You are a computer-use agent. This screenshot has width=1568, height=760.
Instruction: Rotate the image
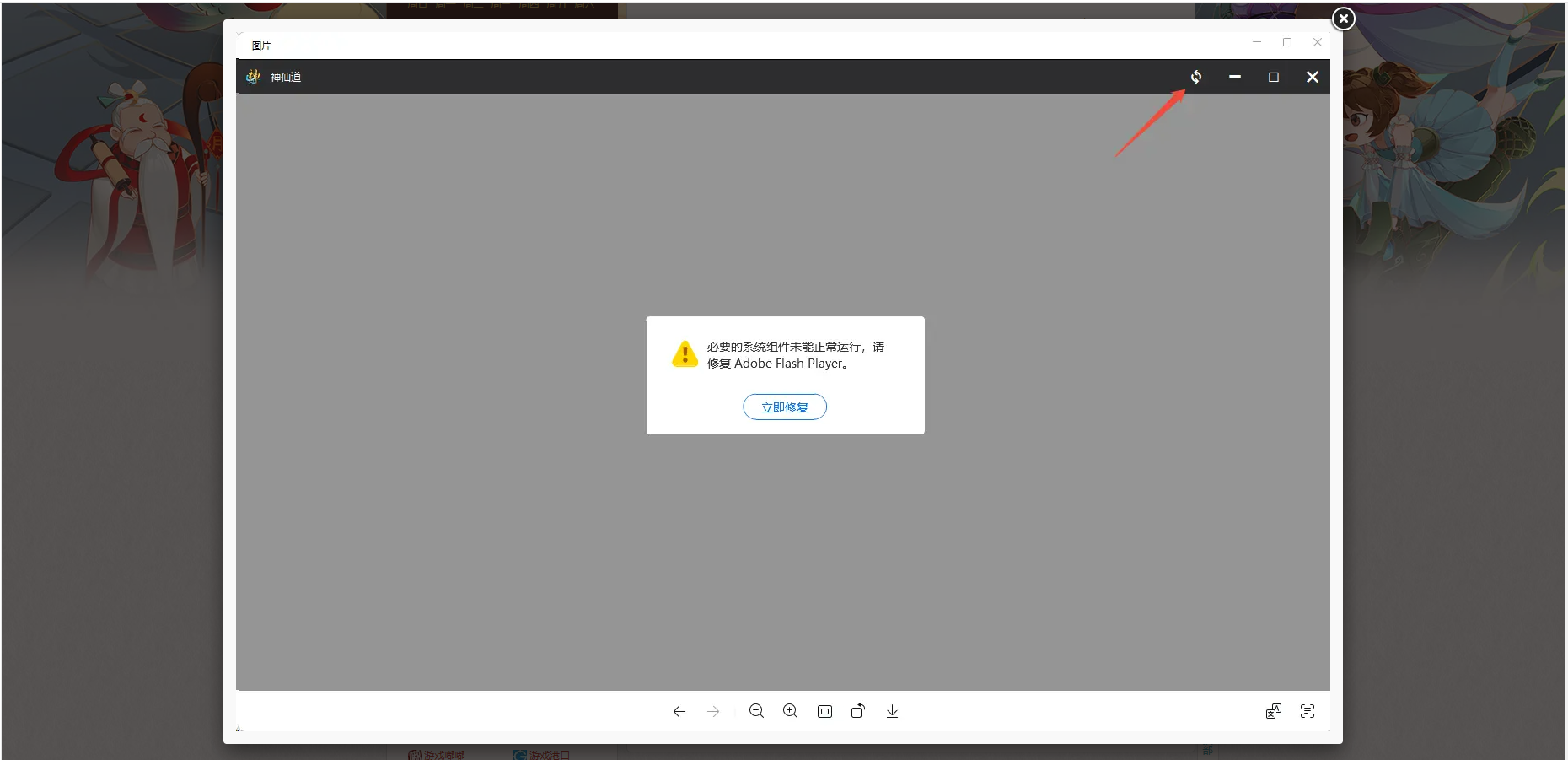(x=858, y=711)
